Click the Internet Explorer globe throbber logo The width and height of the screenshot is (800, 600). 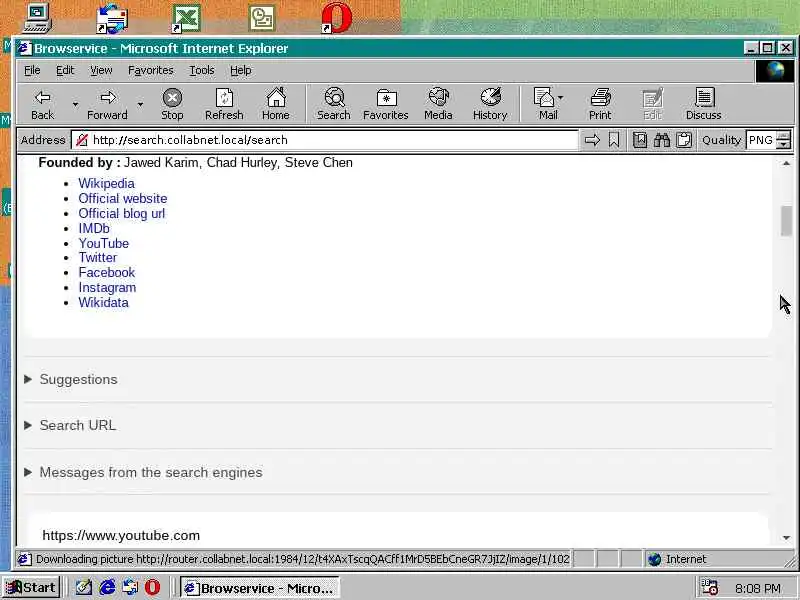tap(774, 70)
